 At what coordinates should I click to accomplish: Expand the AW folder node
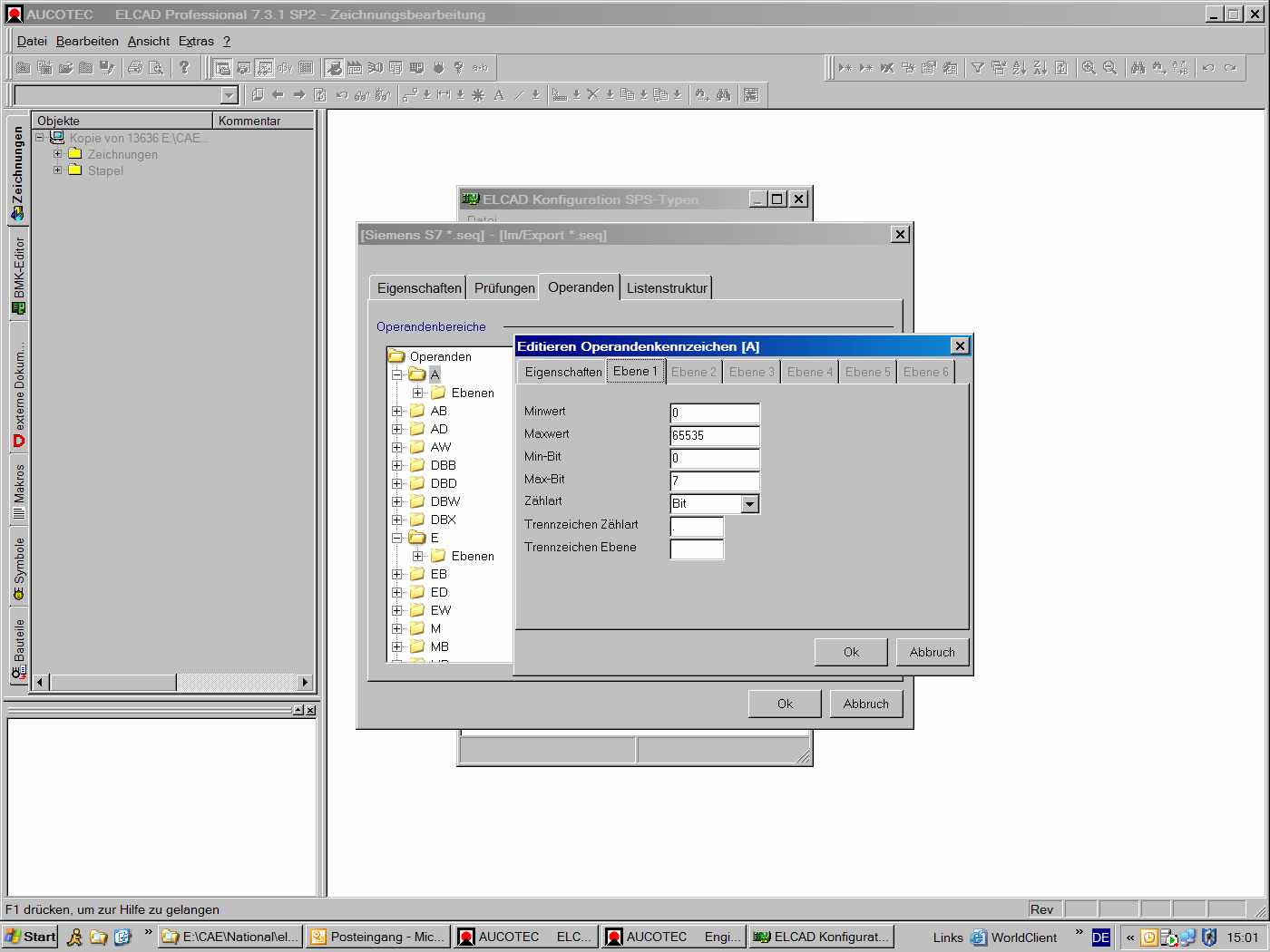pos(396,447)
